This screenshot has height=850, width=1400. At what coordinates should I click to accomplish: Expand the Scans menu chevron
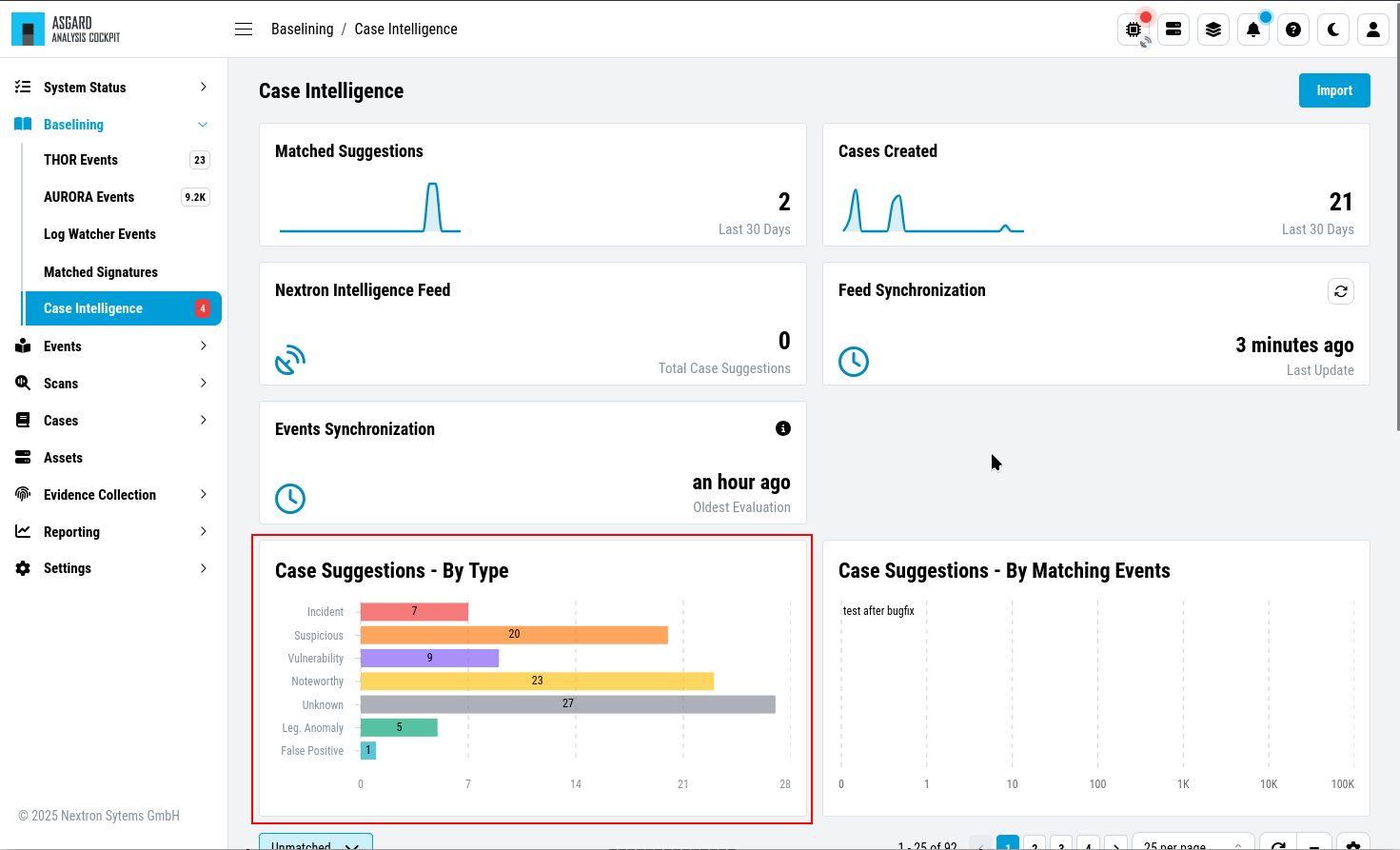click(203, 383)
